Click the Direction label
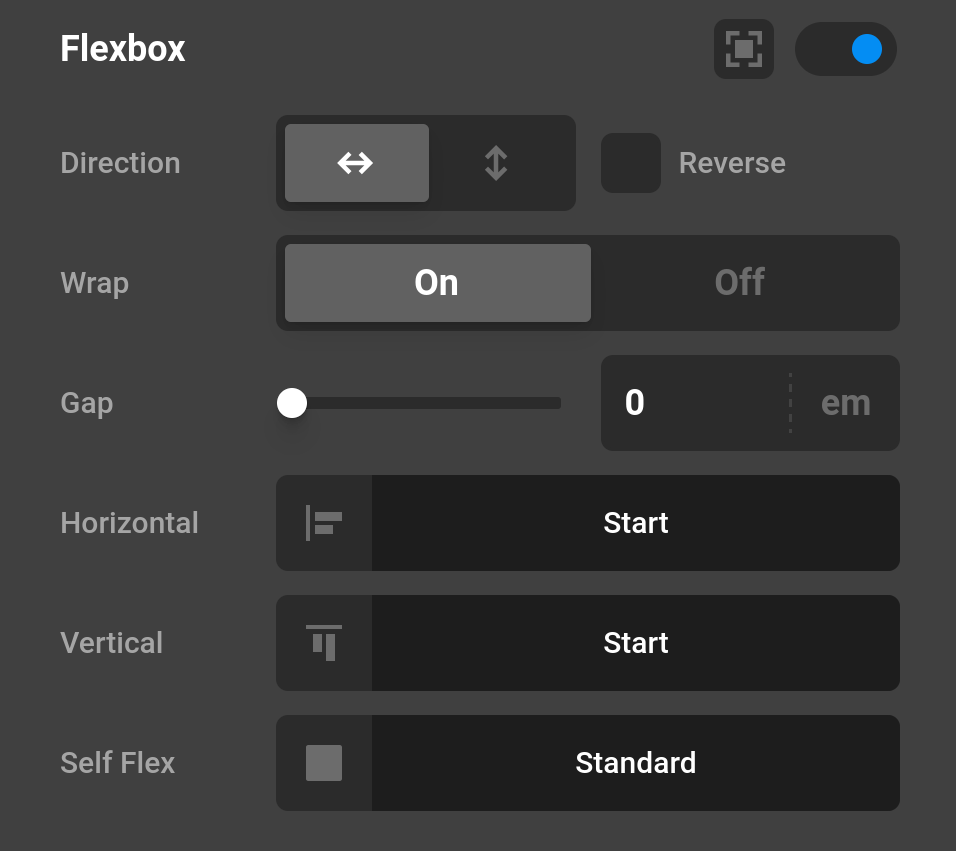The height and width of the screenshot is (851, 956). point(120,162)
